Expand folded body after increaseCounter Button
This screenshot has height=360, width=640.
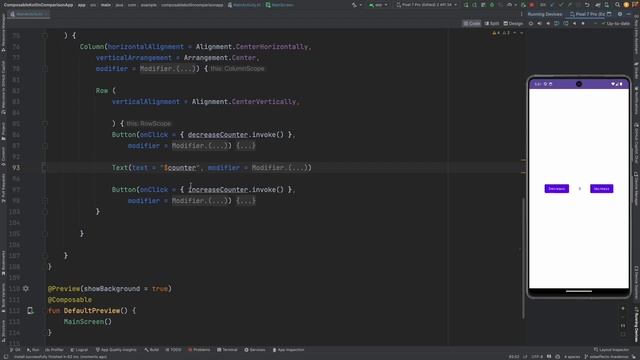tap(246, 201)
